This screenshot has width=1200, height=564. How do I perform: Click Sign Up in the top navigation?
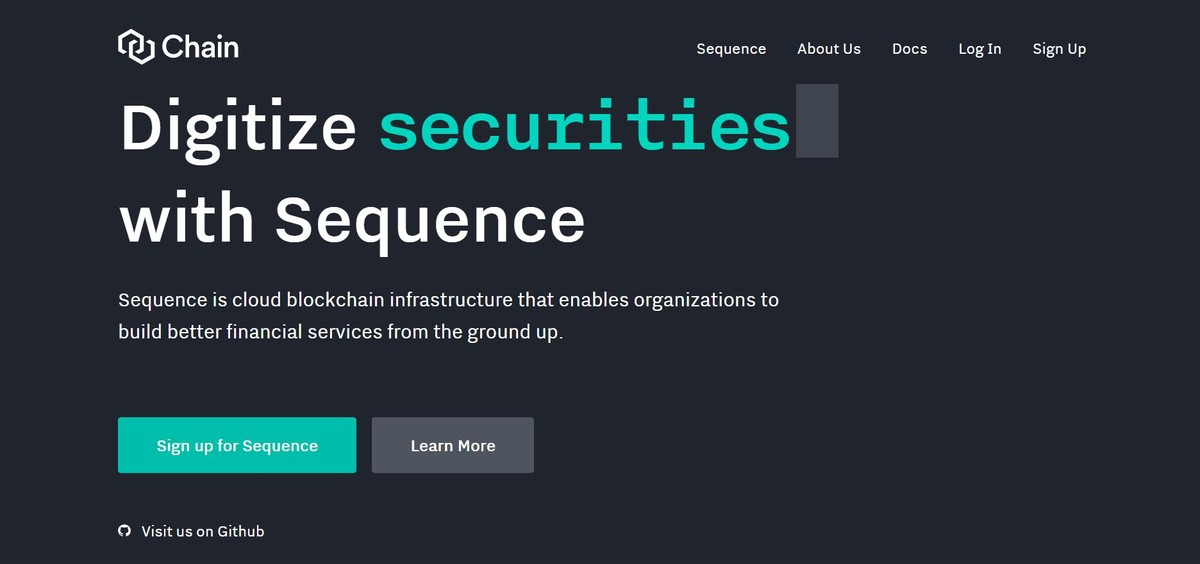(x=1059, y=49)
